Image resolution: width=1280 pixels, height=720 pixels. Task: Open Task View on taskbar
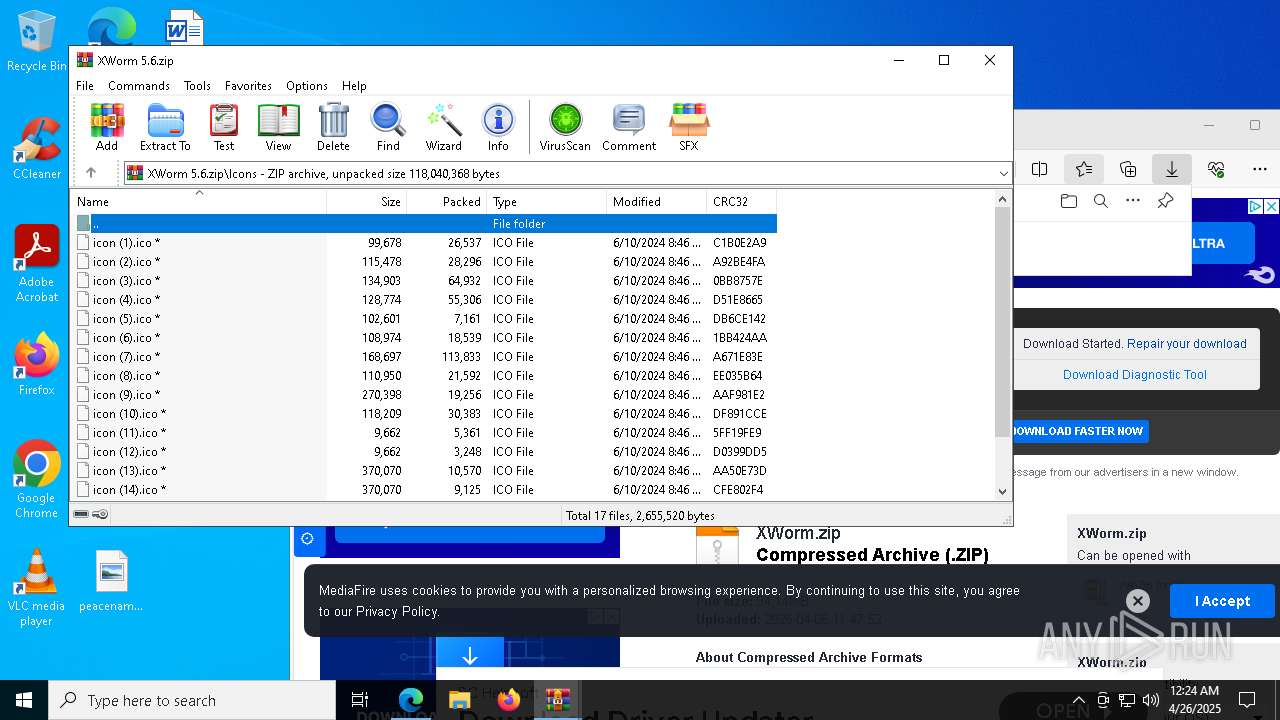(360, 700)
